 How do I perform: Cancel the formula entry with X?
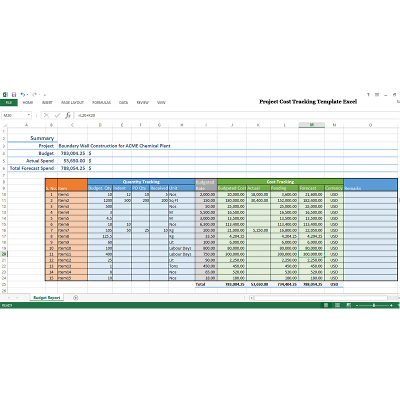click(46, 115)
